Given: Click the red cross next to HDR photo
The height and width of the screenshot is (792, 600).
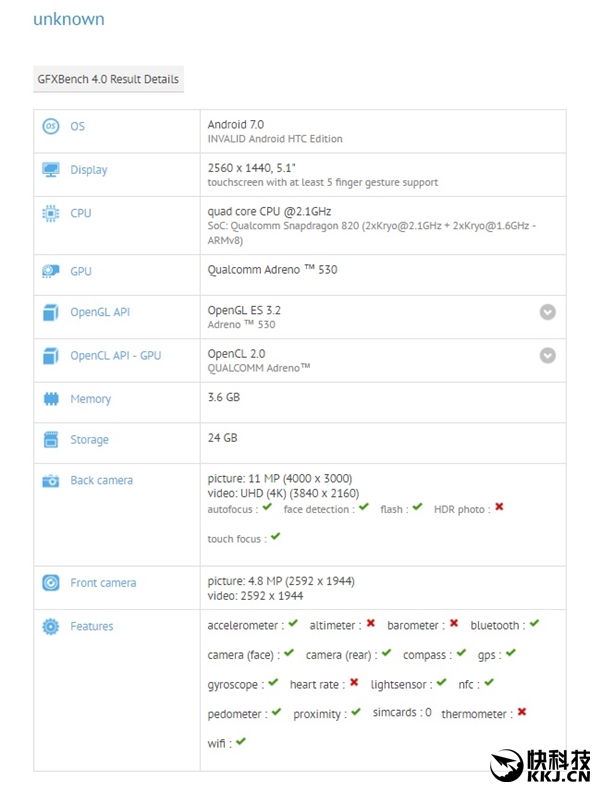Looking at the screenshot, I should click(x=499, y=508).
